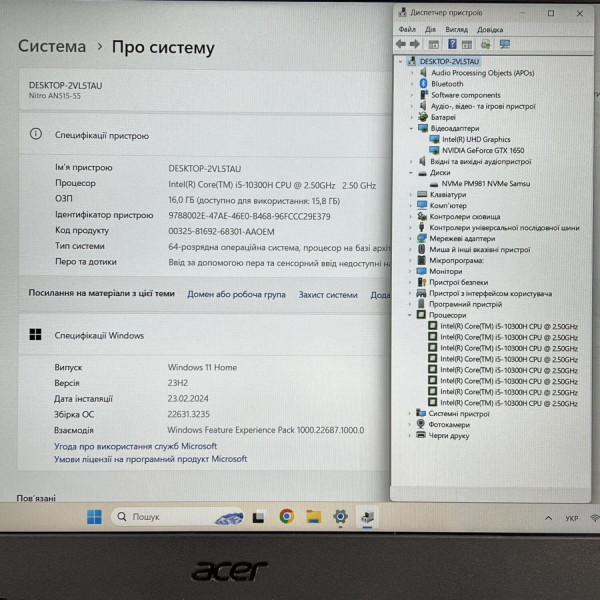Collapse the DESKTOP-2VL5TAU root node
Screen dimensions: 600x600
(400, 61)
